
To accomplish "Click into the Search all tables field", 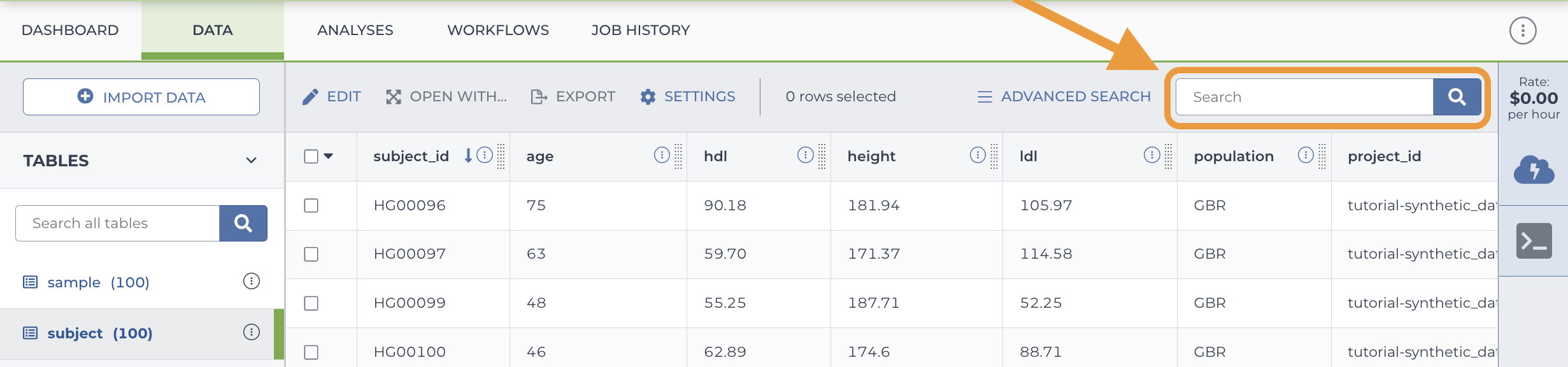I will pyautogui.click(x=118, y=223).
